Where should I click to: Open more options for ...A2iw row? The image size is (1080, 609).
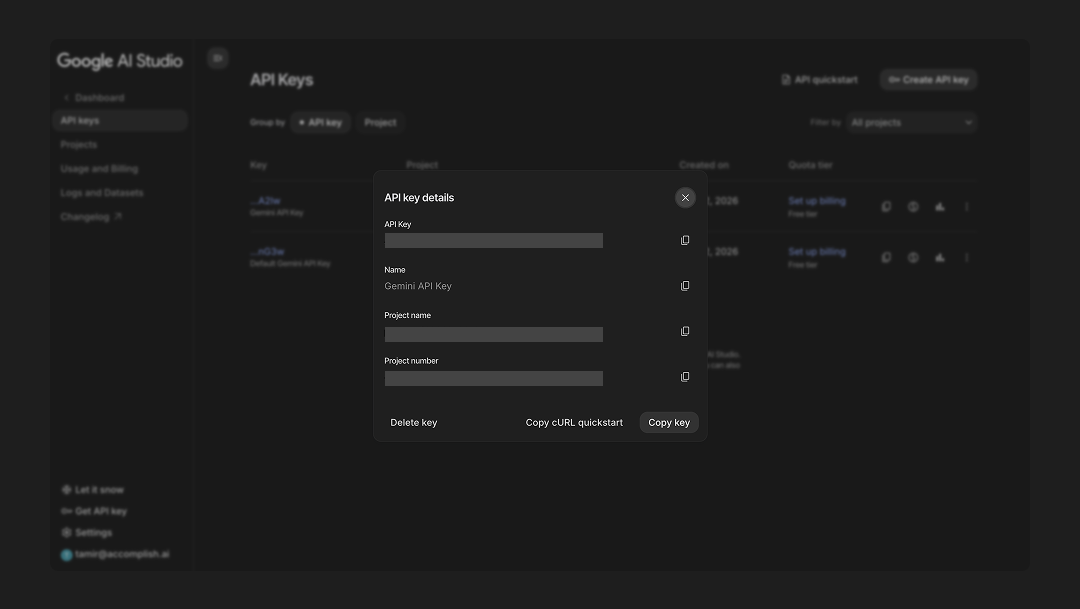coord(967,207)
